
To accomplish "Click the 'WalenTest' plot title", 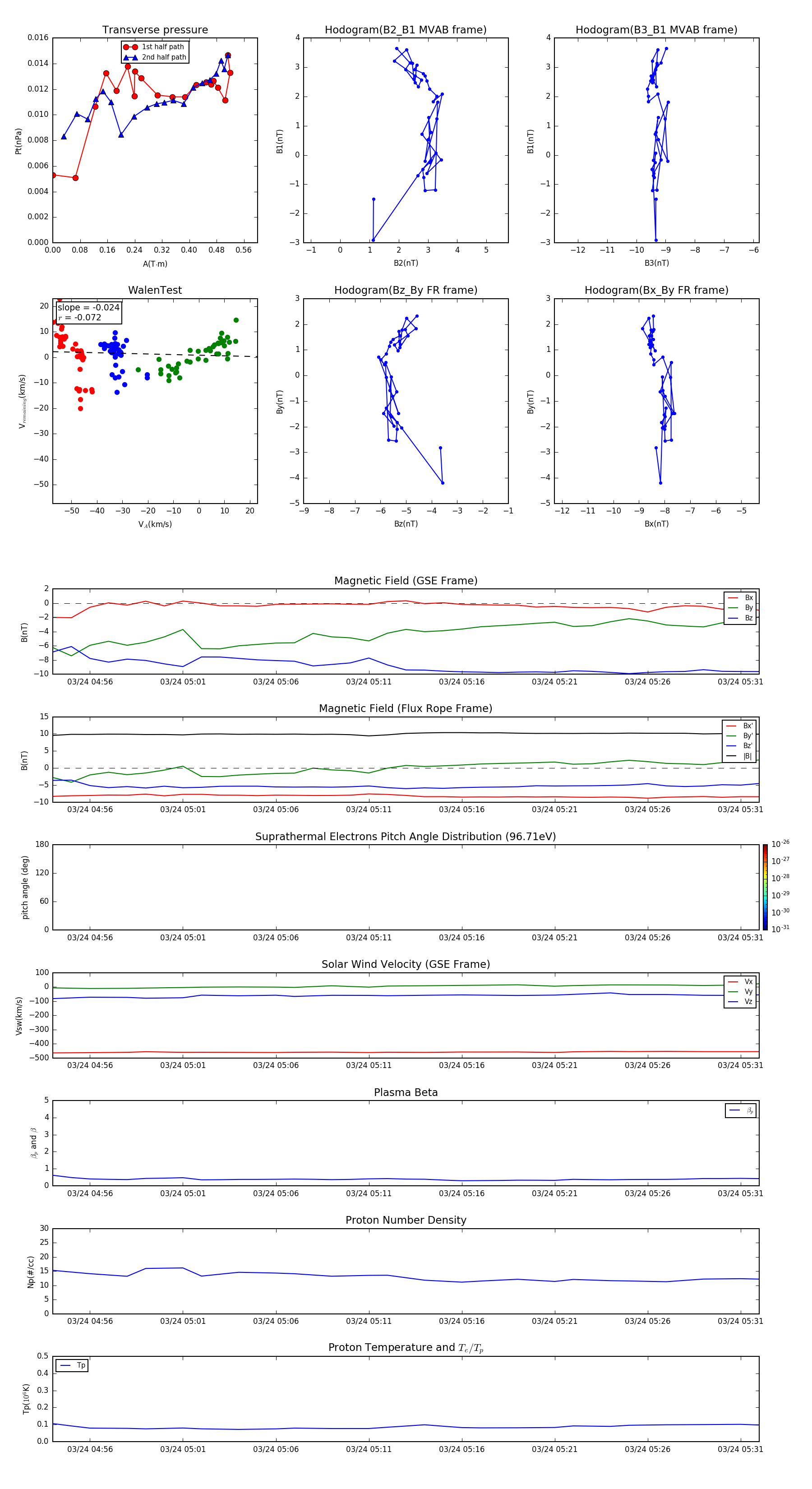I will pyautogui.click(x=155, y=290).
